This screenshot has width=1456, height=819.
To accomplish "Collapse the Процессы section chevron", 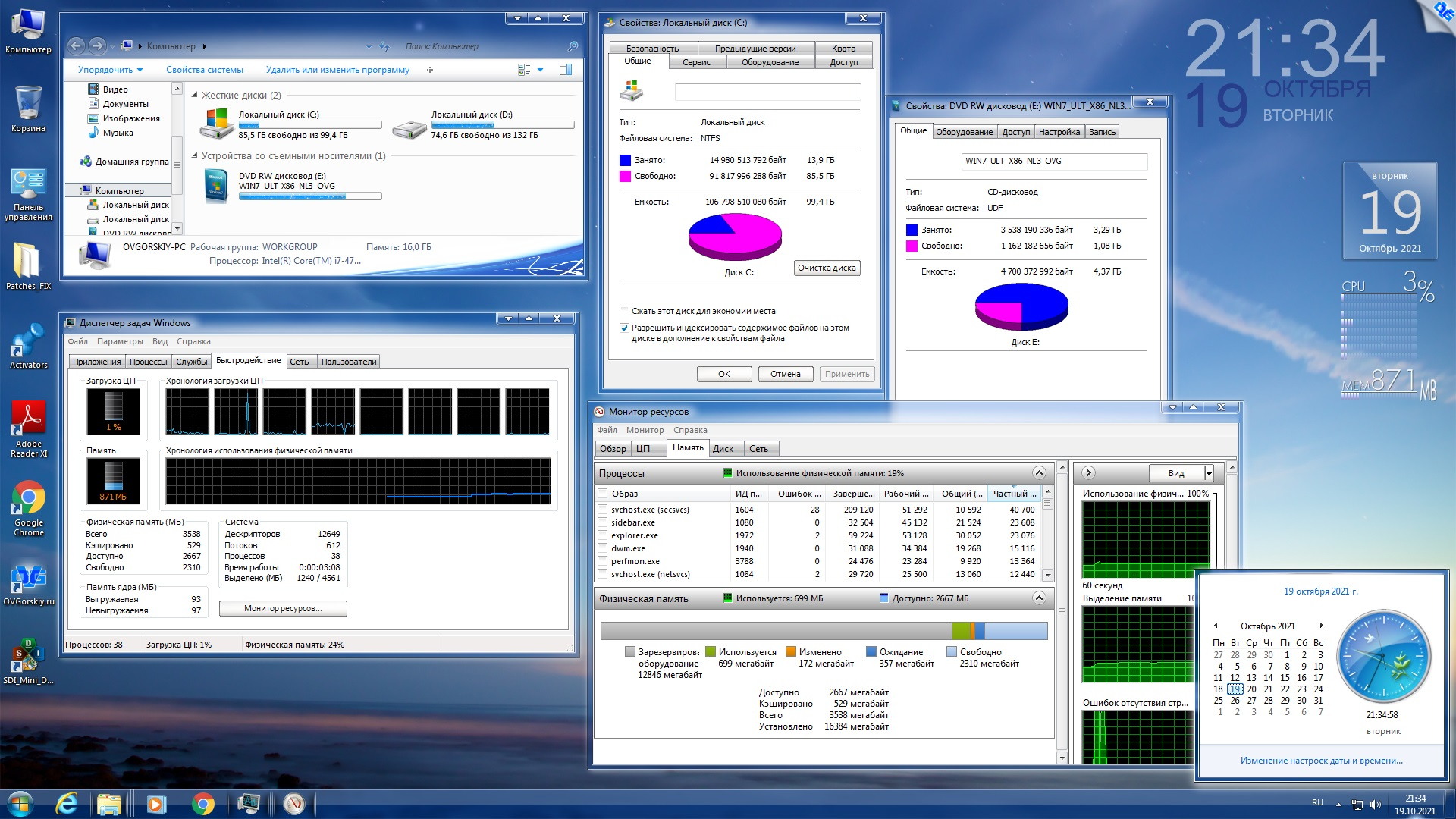I will click(x=1039, y=473).
